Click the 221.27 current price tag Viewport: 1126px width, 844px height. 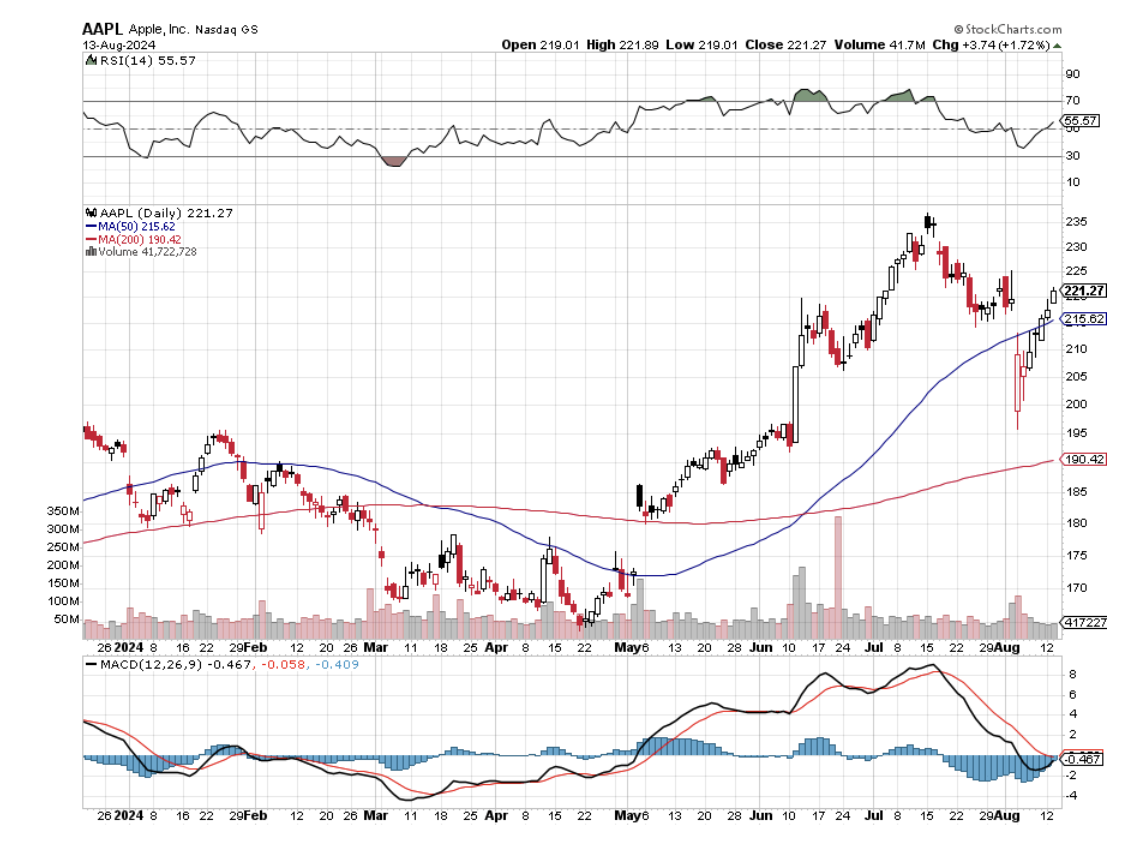click(x=1086, y=291)
